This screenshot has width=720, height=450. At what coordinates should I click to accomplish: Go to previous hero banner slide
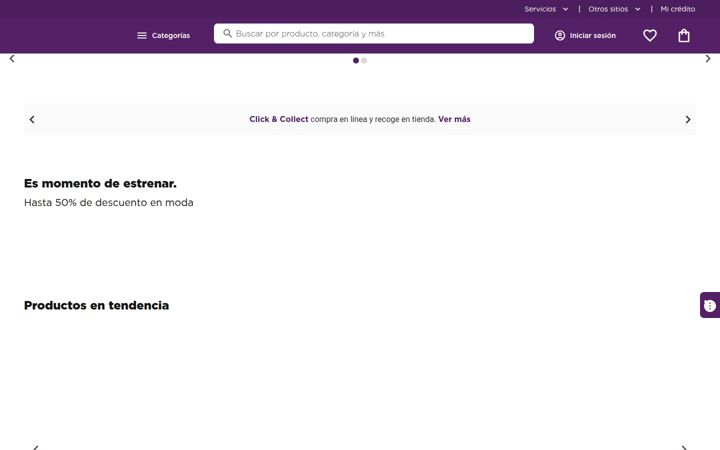tap(12, 58)
